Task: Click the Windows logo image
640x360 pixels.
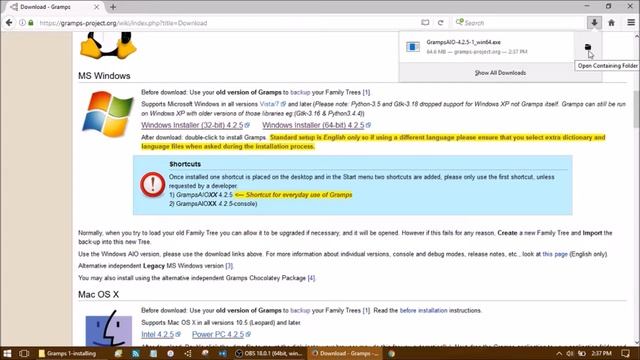Action: click(108, 114)
